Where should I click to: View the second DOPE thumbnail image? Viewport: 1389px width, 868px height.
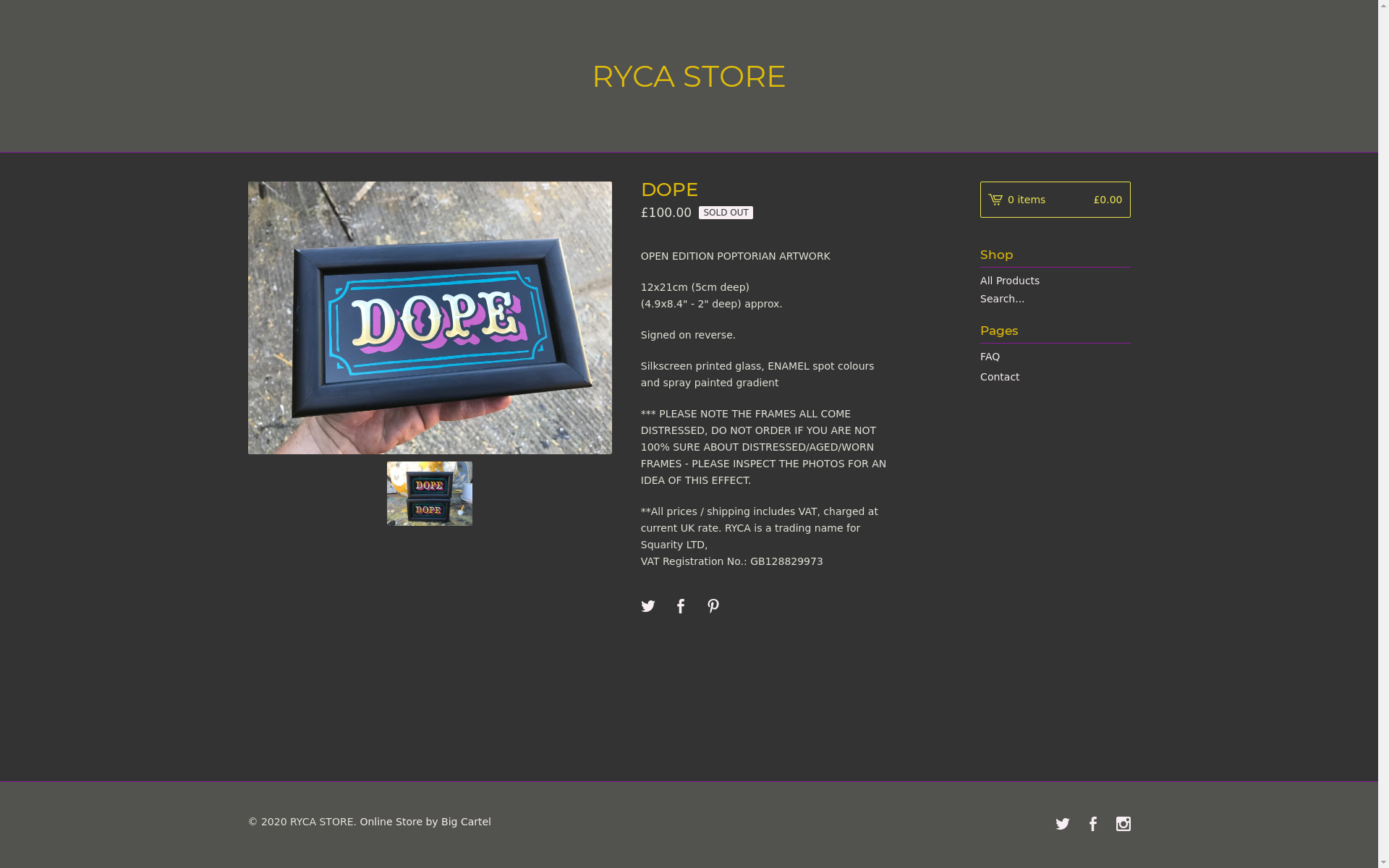(430, 493)
